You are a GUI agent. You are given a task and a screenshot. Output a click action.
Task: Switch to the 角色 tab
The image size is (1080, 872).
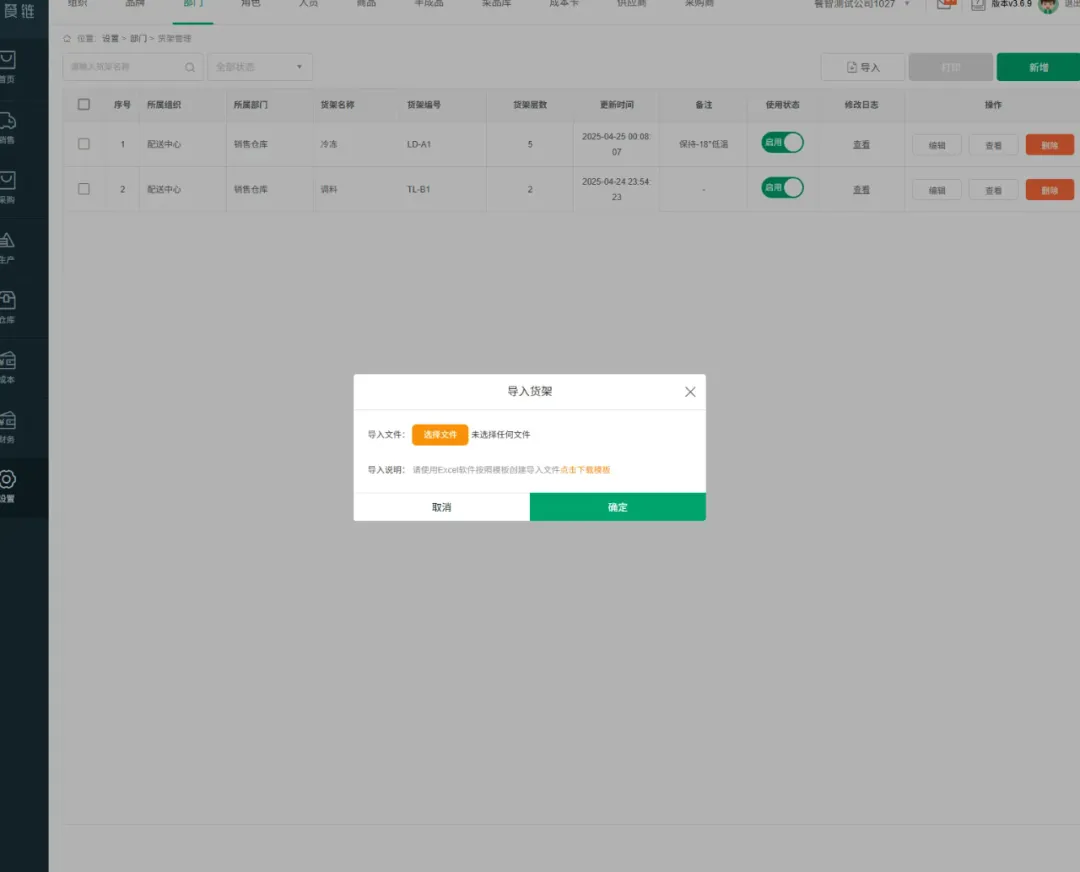point(250,5)
